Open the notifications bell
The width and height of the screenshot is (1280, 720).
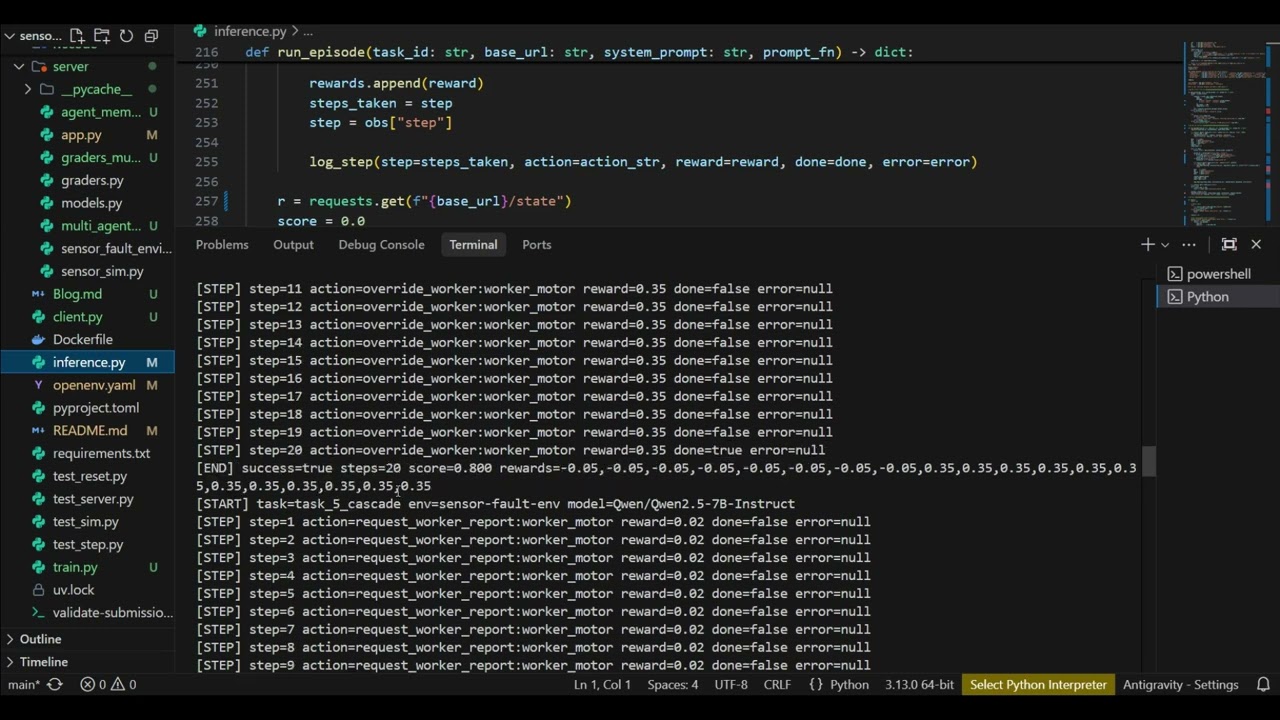click(1263, 685)
